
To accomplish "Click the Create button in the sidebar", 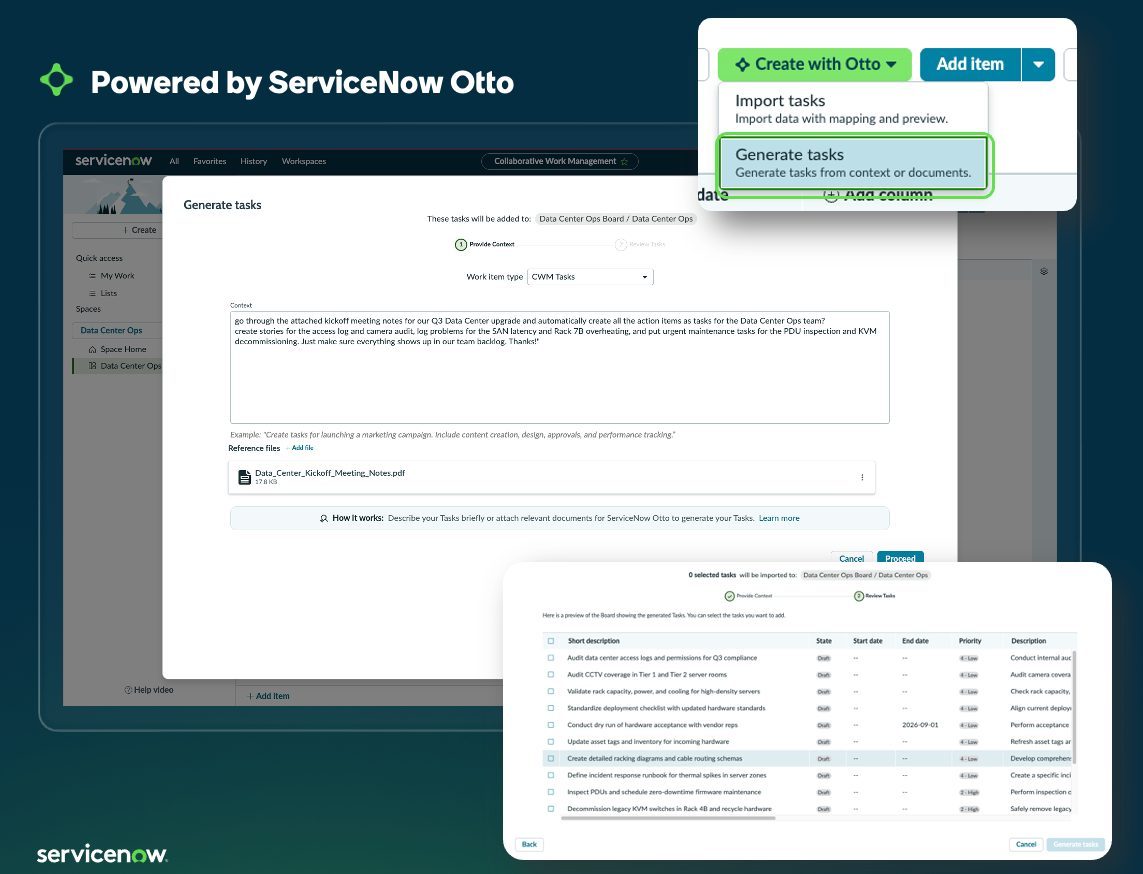I will (118, 230).
